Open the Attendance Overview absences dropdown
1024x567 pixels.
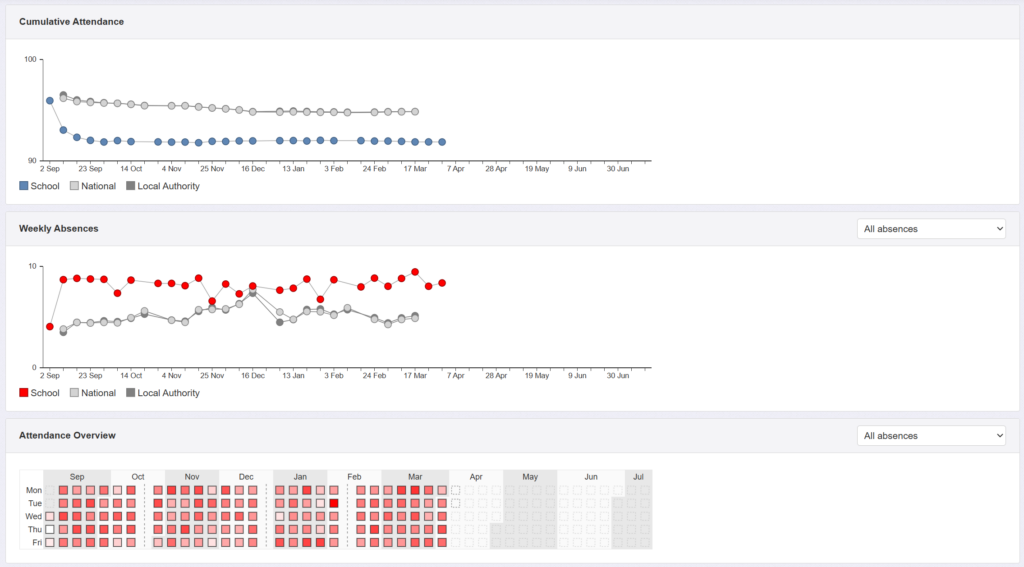pos(931,436)
